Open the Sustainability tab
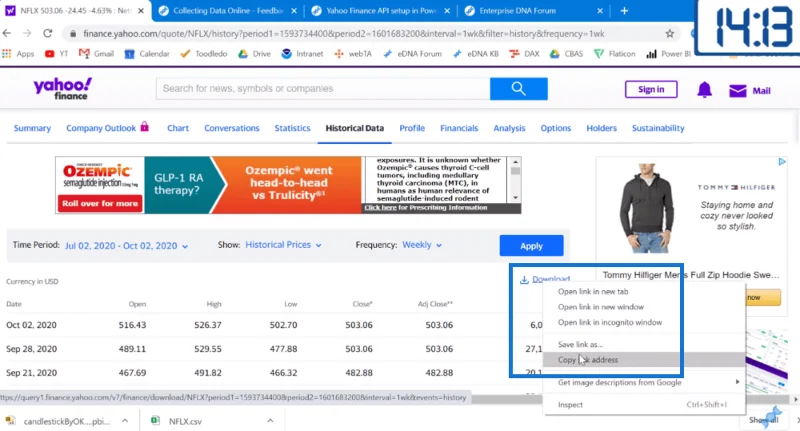This screenshot has height=431, width=800. [x=658, y=128]
